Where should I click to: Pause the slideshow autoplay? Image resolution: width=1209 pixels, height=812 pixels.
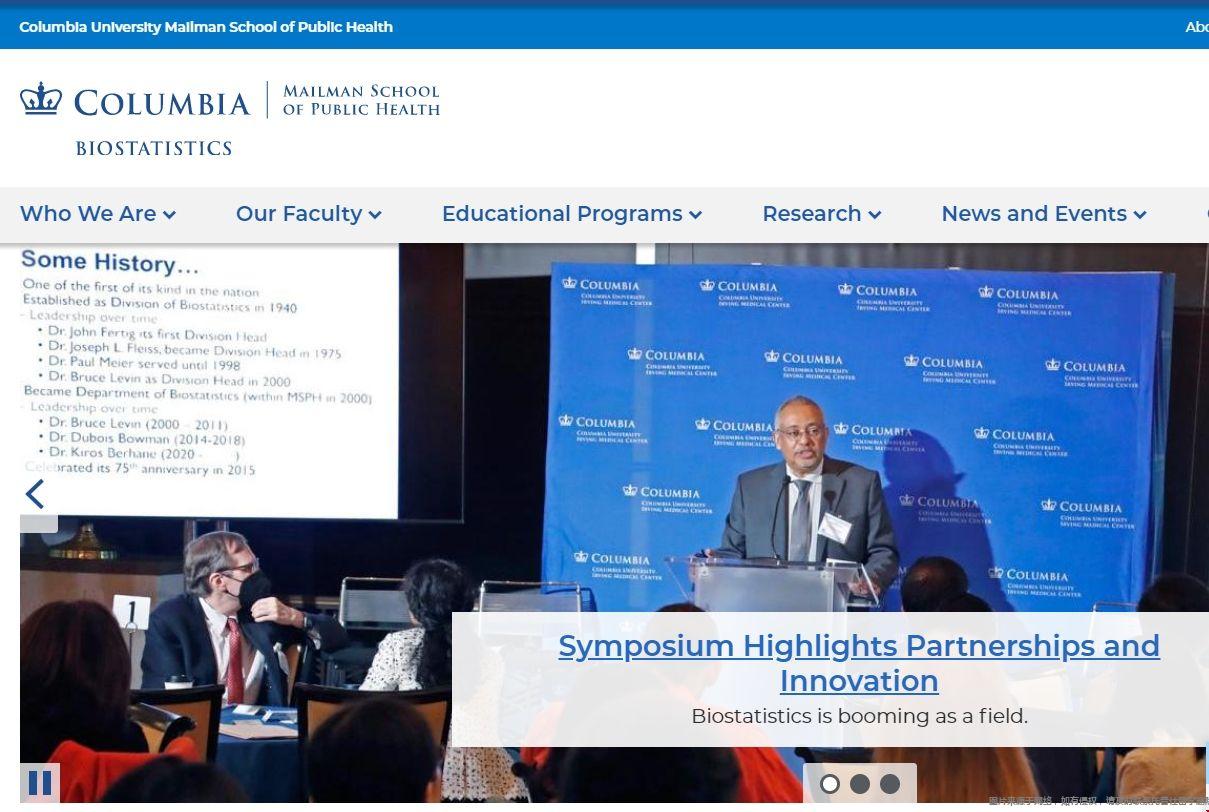pyautogui.click(x=40, y=783)
